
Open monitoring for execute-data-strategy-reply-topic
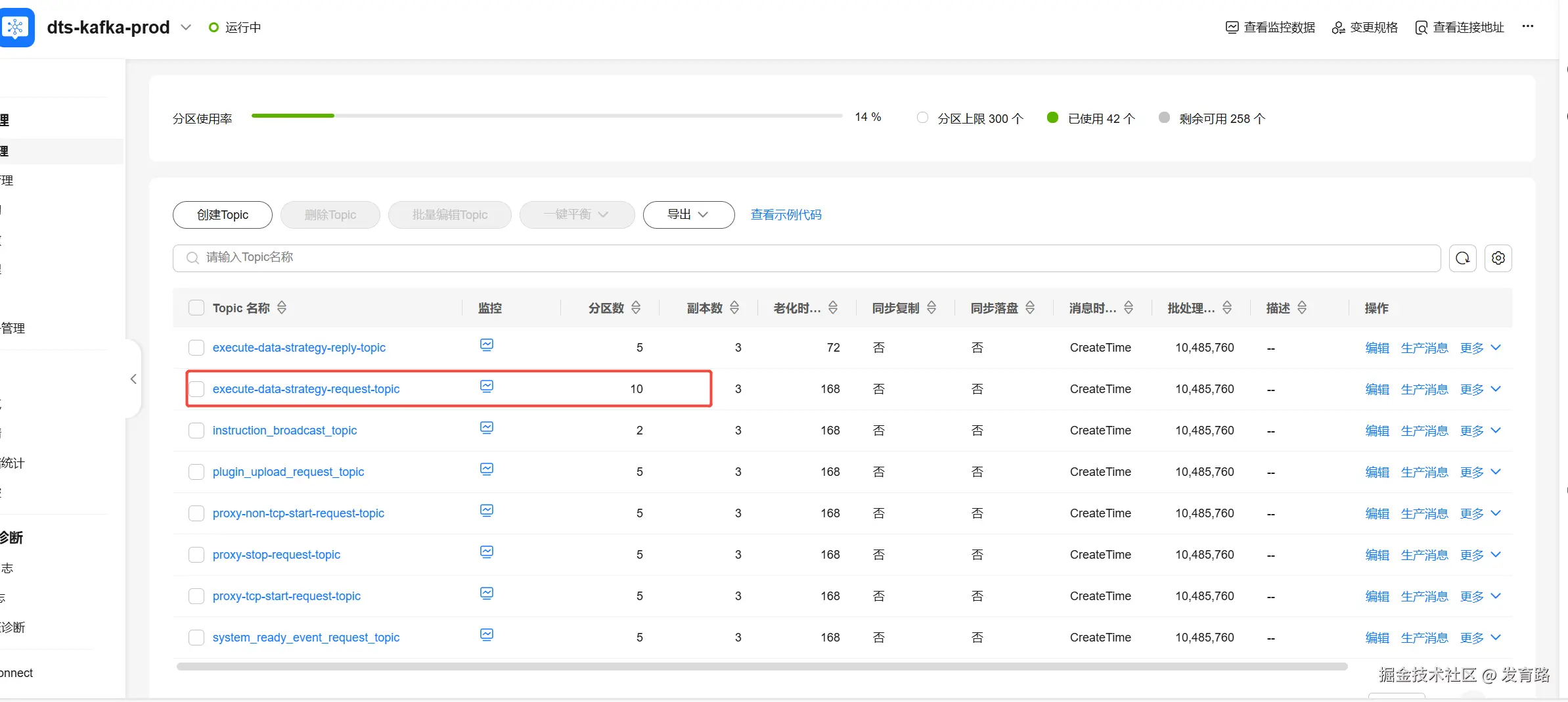click(x=487, y=345)
